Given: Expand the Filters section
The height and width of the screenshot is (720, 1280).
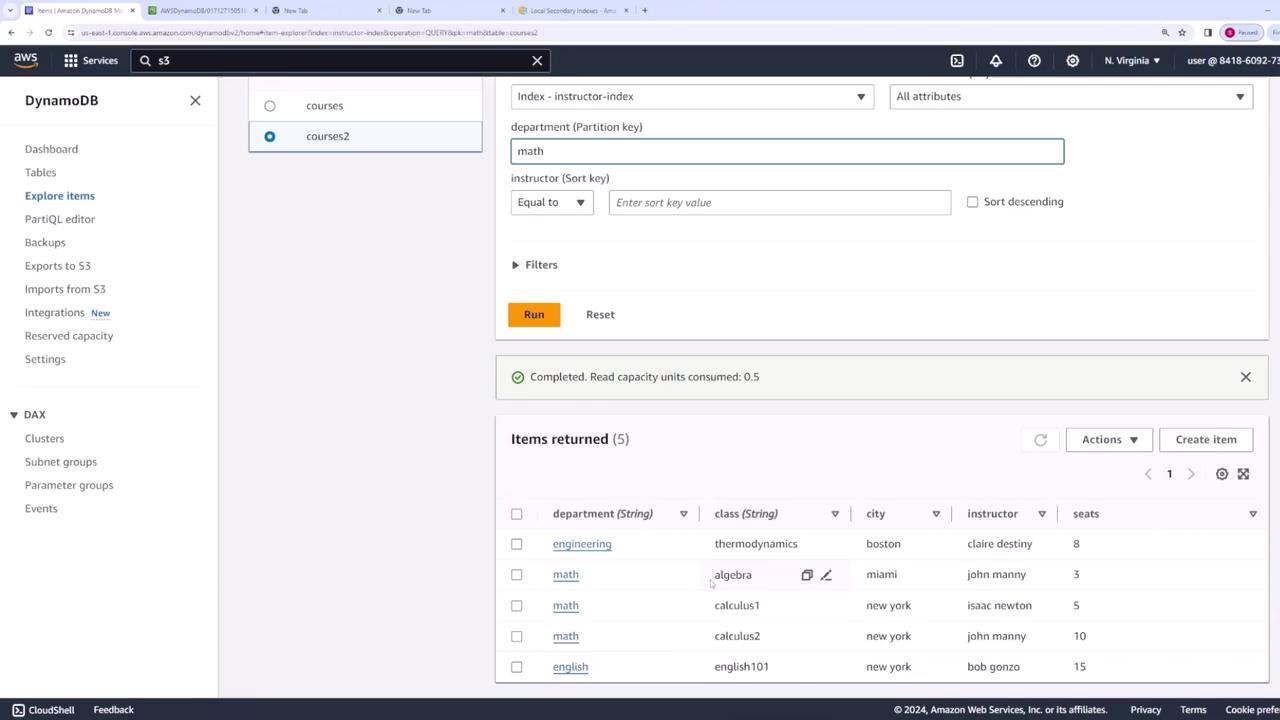Looking at the screenshot, I should [535, 265].
